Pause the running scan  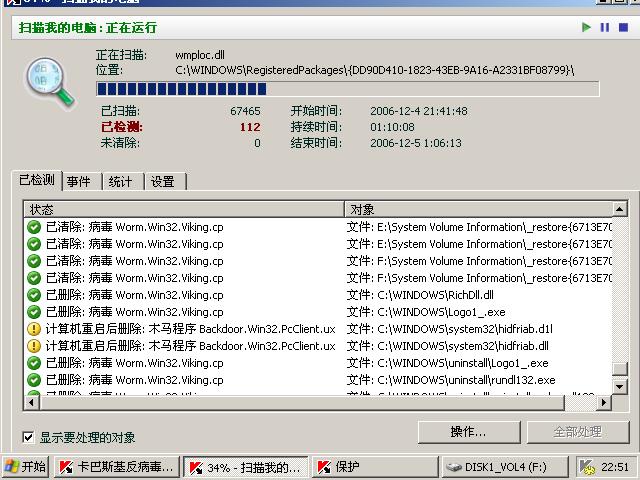tap(604, 27)
